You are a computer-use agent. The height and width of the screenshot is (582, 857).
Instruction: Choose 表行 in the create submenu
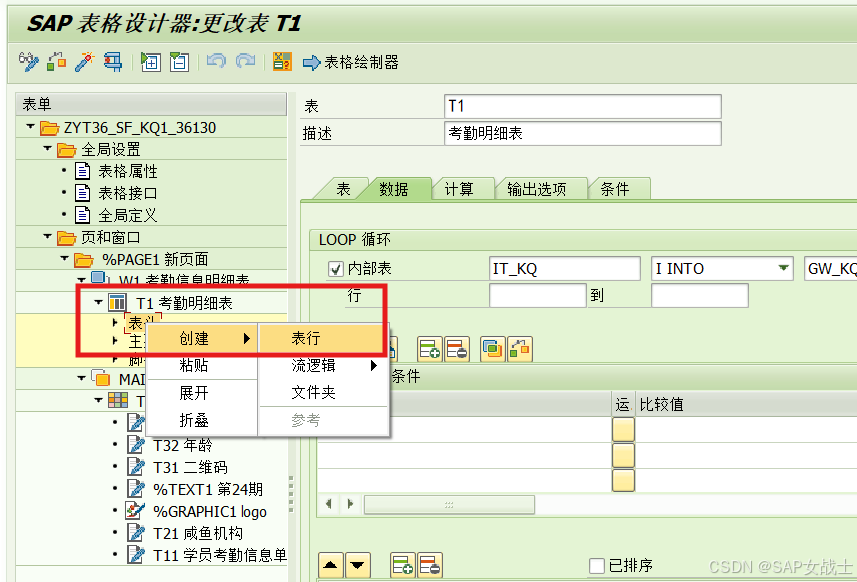coord(322,338)
